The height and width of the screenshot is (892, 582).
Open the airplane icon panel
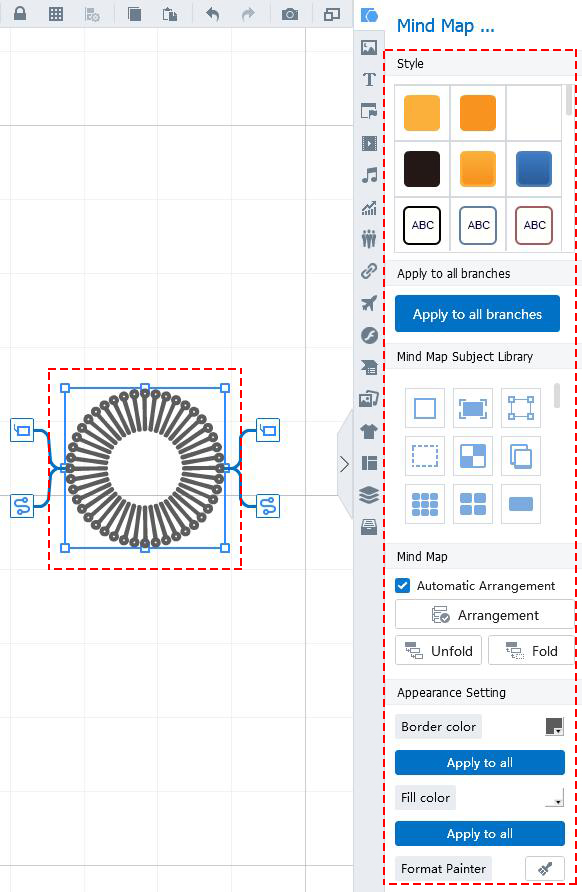(x=369, y=303)
